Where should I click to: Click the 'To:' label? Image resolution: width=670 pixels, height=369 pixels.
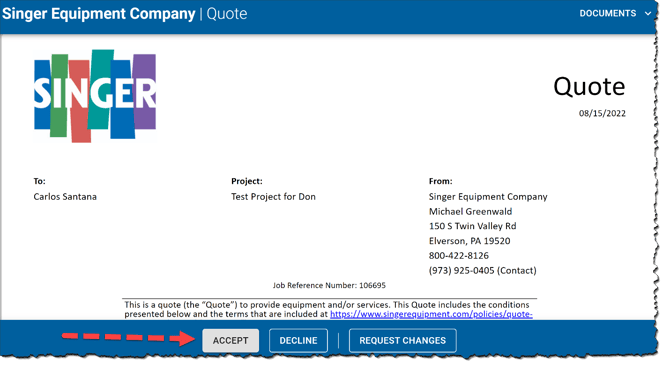tap(39, 181)
